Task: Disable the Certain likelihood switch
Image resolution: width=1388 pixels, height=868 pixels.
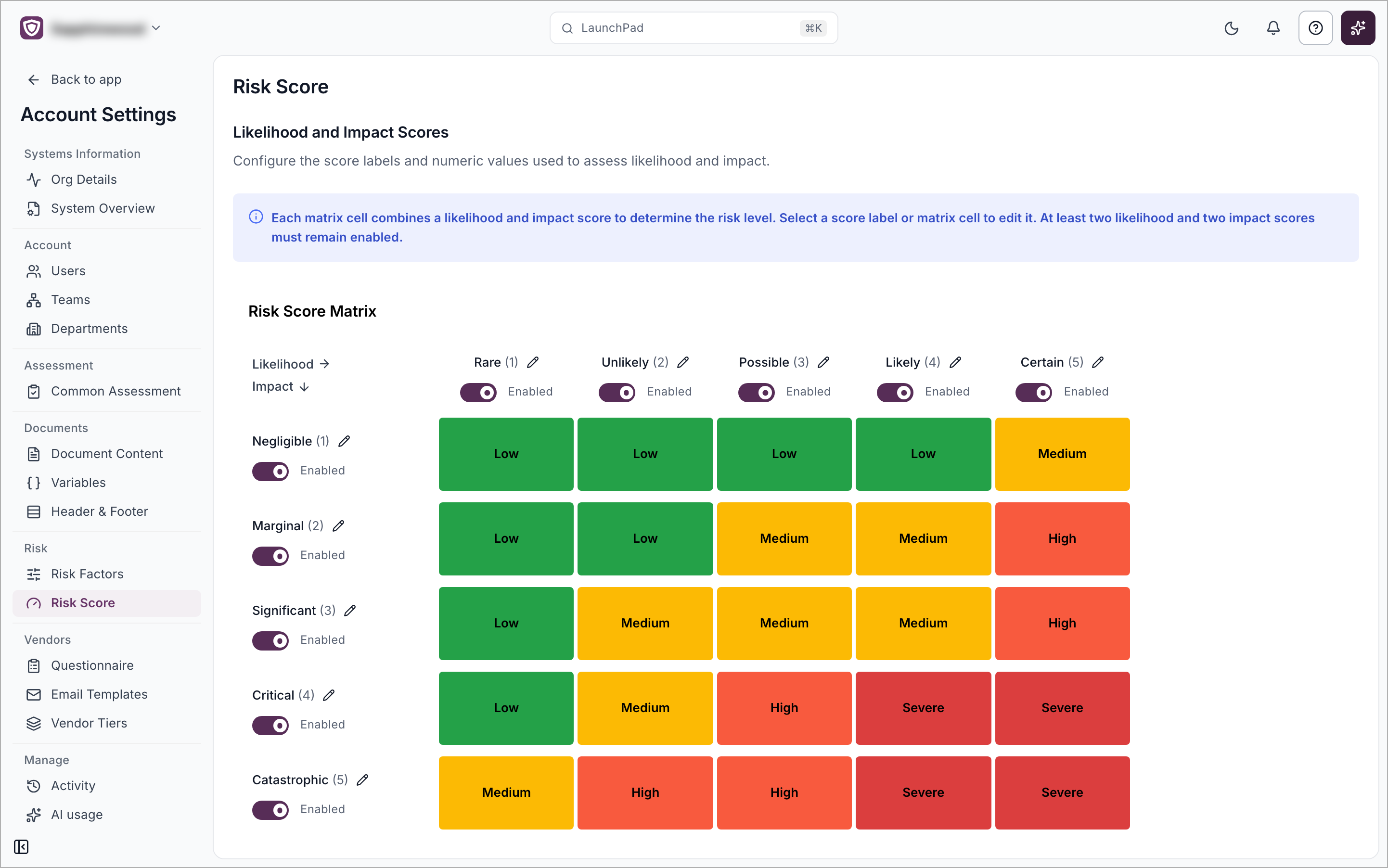Action: point(1034,393)
